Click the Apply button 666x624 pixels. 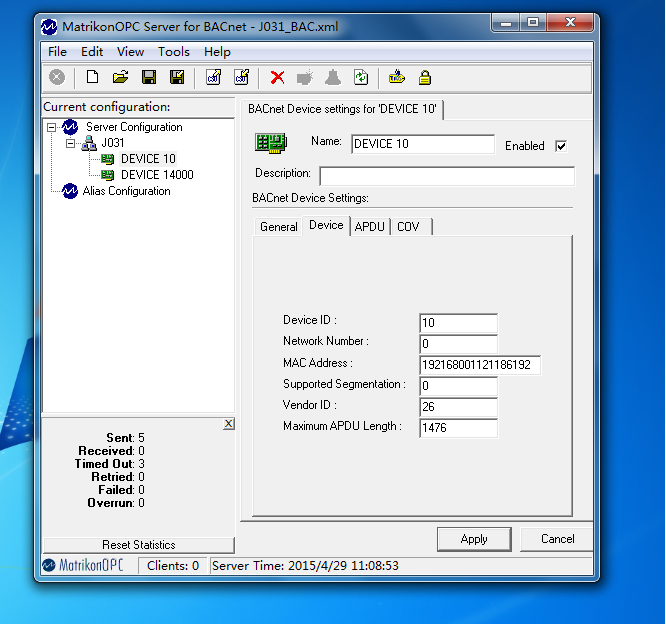(x=474, y=539)
